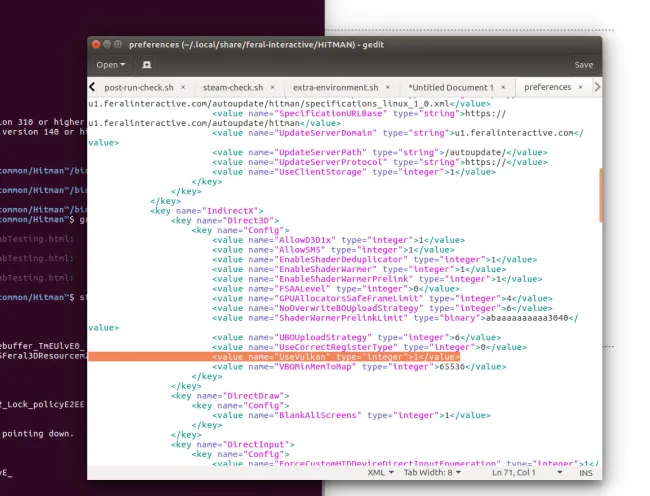650x496 pixels.
Task: Click the UpdateServerPath line
Action: click(380, 152)
